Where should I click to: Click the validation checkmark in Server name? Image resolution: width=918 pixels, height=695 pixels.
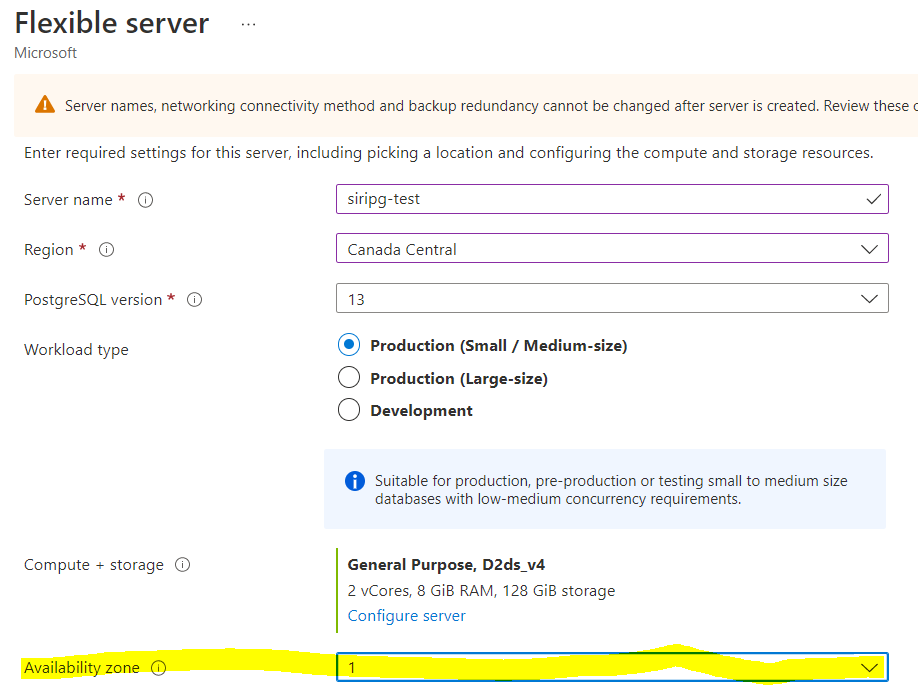(873, 199)
